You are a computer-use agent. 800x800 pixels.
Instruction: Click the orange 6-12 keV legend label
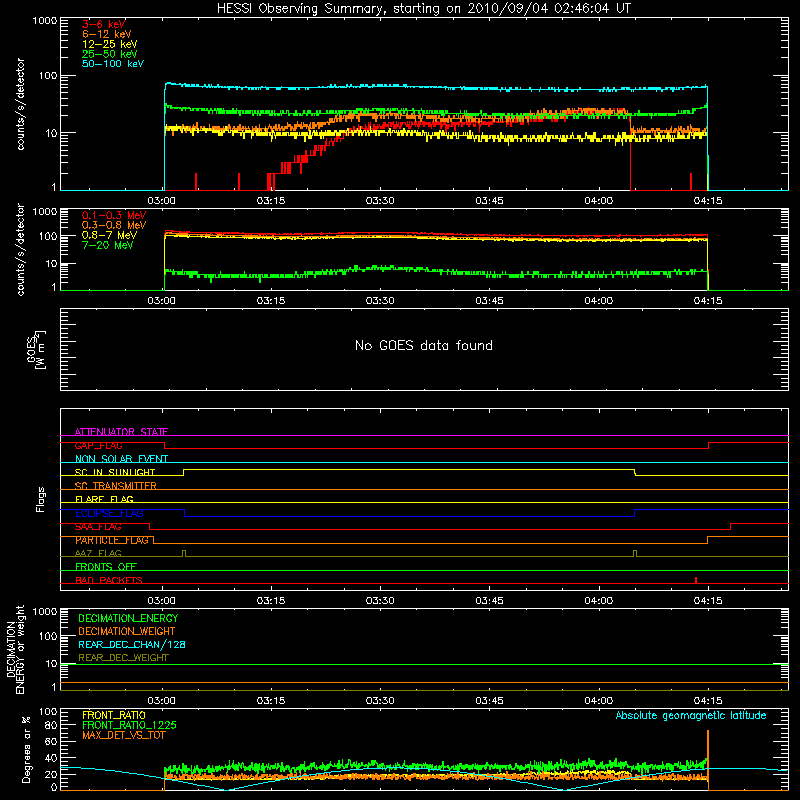coord(107,34)
